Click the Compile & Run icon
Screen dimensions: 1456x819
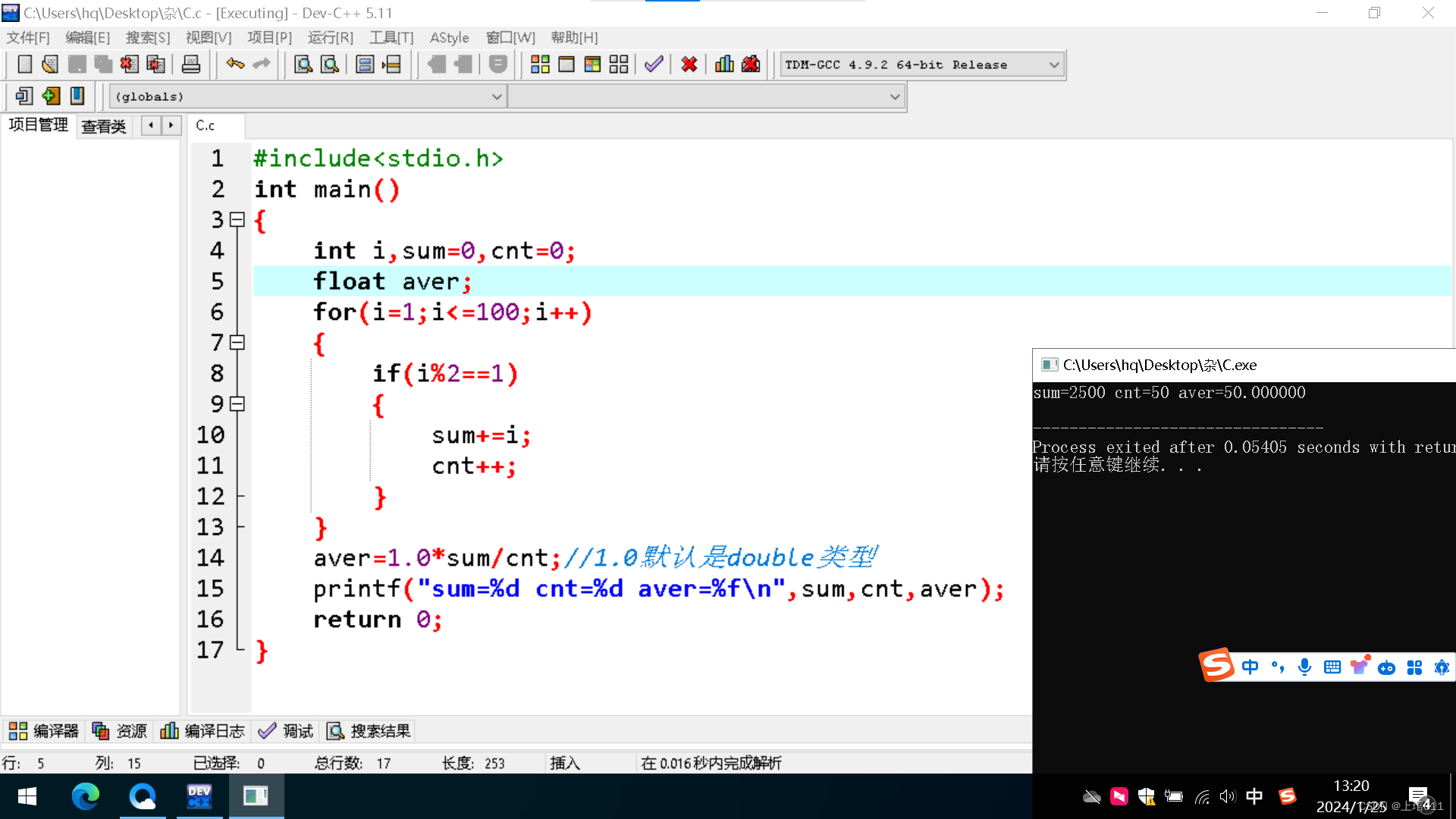[x=592, y=64]
